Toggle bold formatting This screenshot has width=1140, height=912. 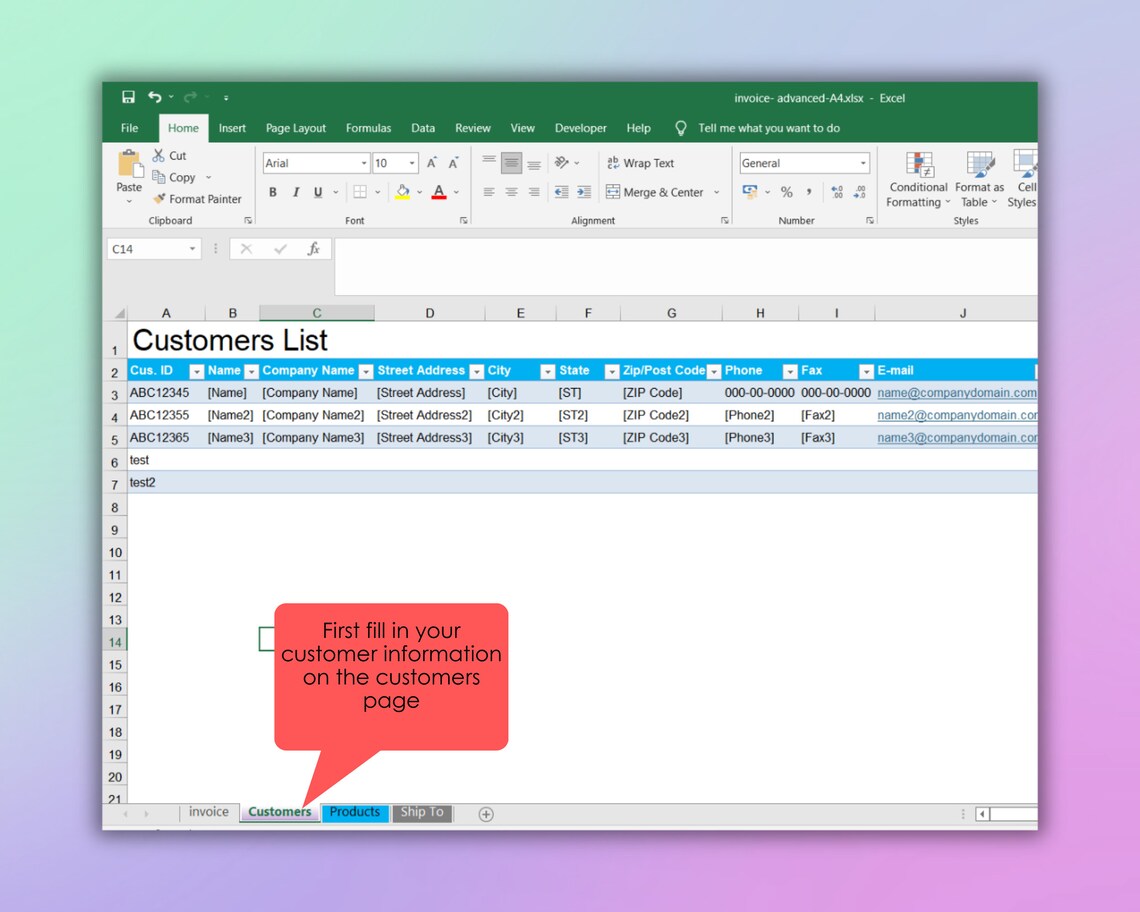(x=272, y=191)
